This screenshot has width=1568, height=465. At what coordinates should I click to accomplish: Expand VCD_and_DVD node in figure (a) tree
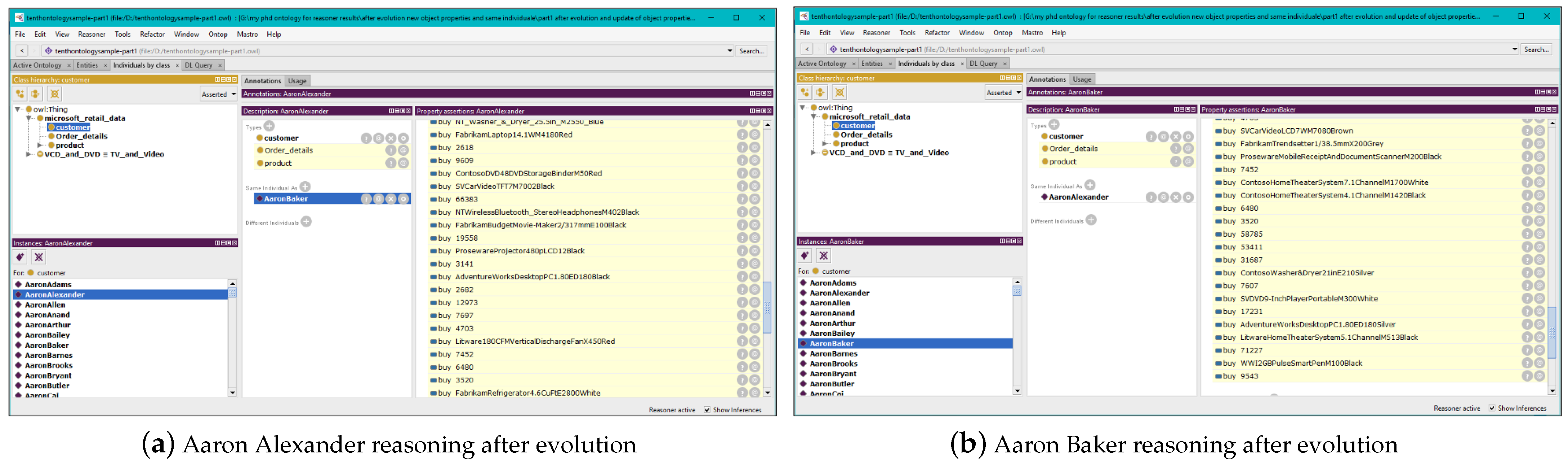click(28, 155)
